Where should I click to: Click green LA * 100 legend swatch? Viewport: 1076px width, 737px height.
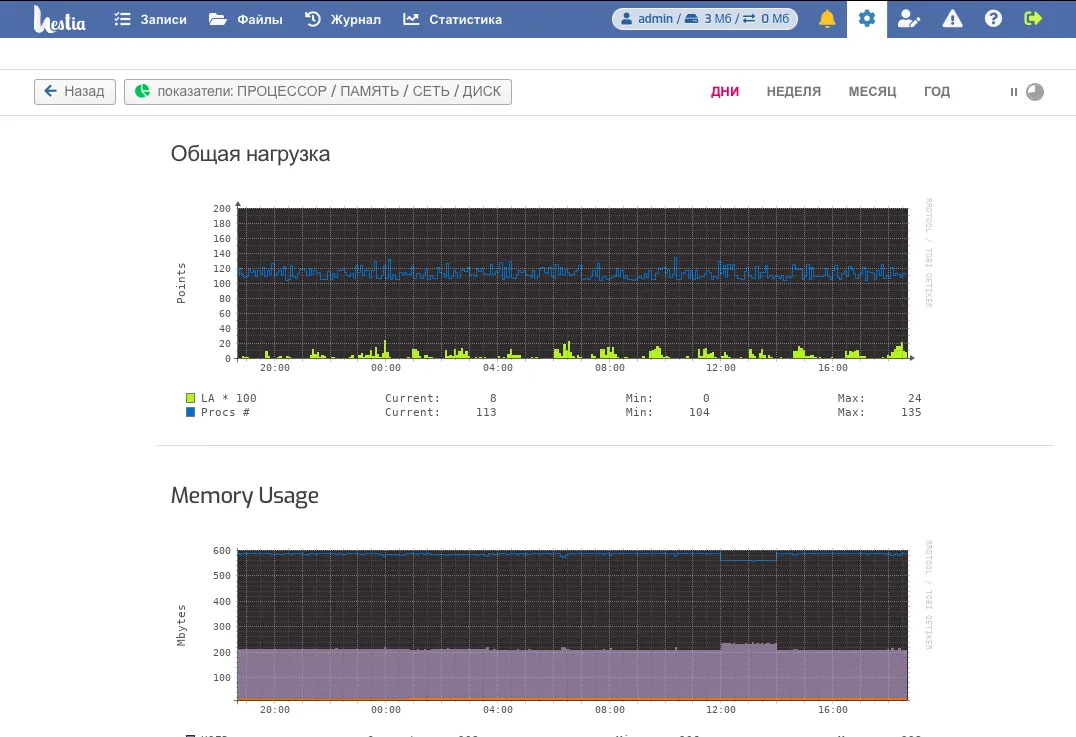pyautogui.click(x=190, y=398)
